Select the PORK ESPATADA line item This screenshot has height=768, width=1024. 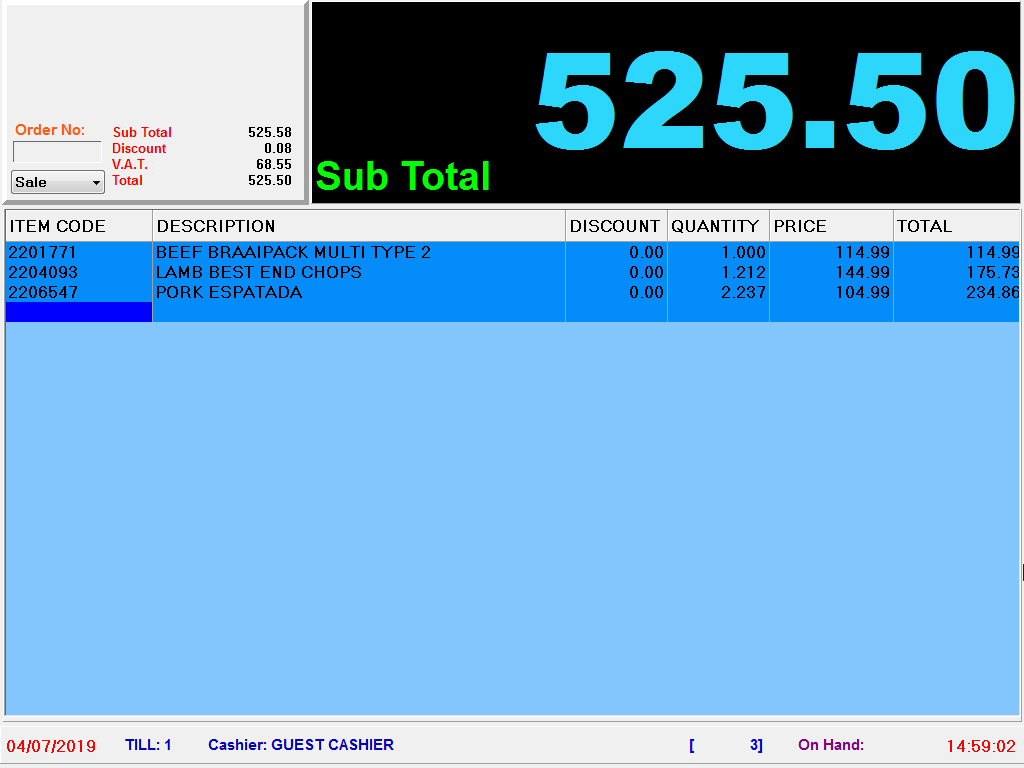(229, 292)
